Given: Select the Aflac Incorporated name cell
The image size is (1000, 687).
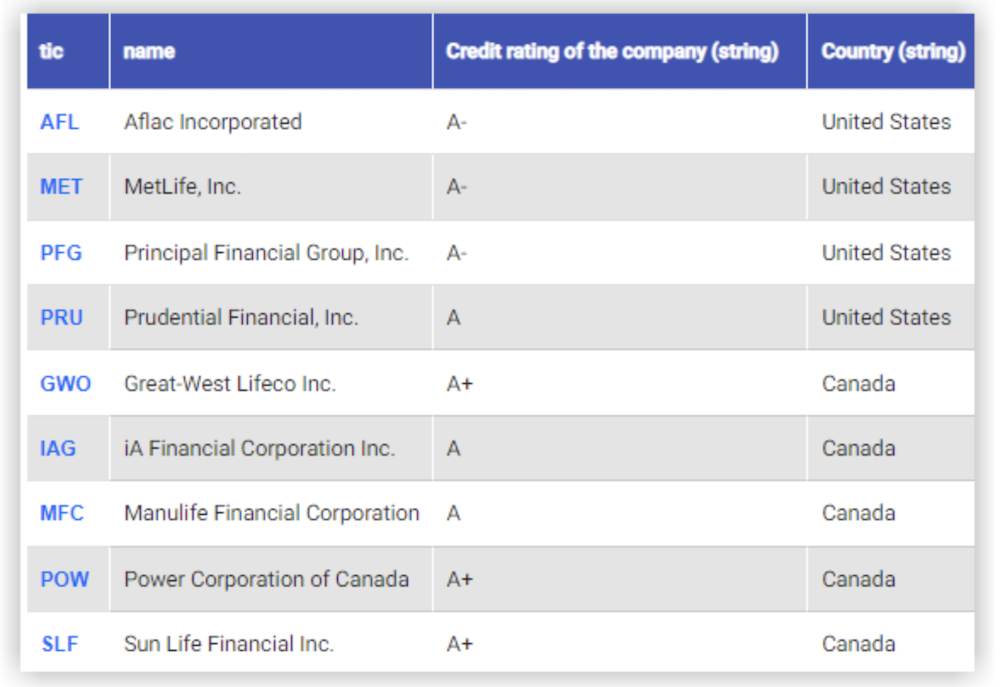Looking at the screenshot, I should click(x=212, y=122).
